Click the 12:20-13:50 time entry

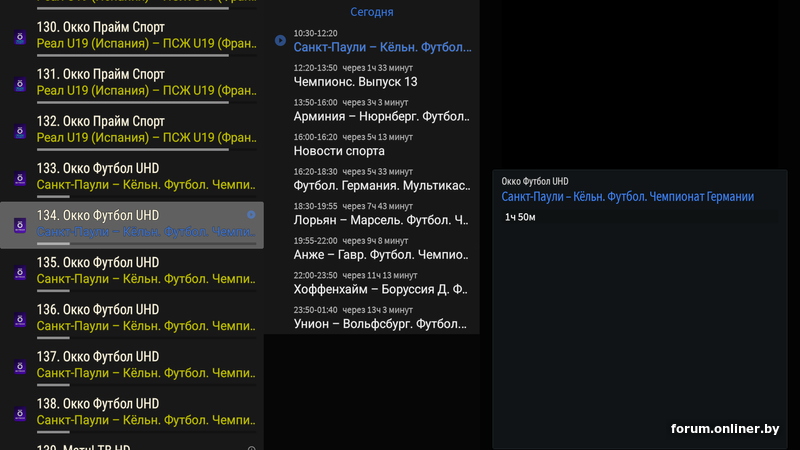click(315, 68)
